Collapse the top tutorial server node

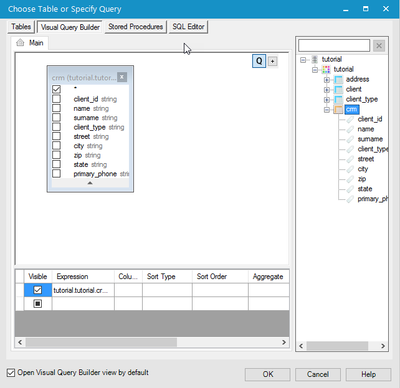(x=303, y=60)
